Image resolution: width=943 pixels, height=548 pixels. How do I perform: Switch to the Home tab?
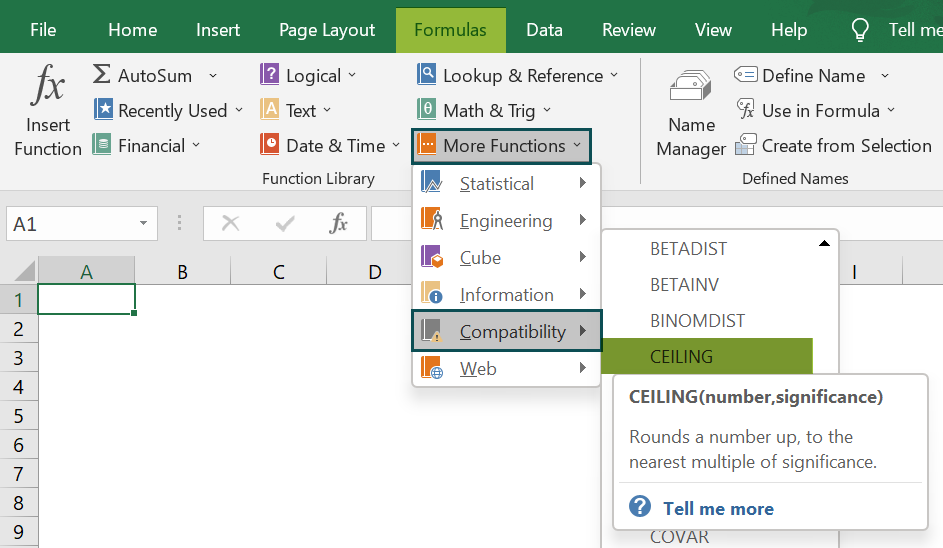point(132,30)
